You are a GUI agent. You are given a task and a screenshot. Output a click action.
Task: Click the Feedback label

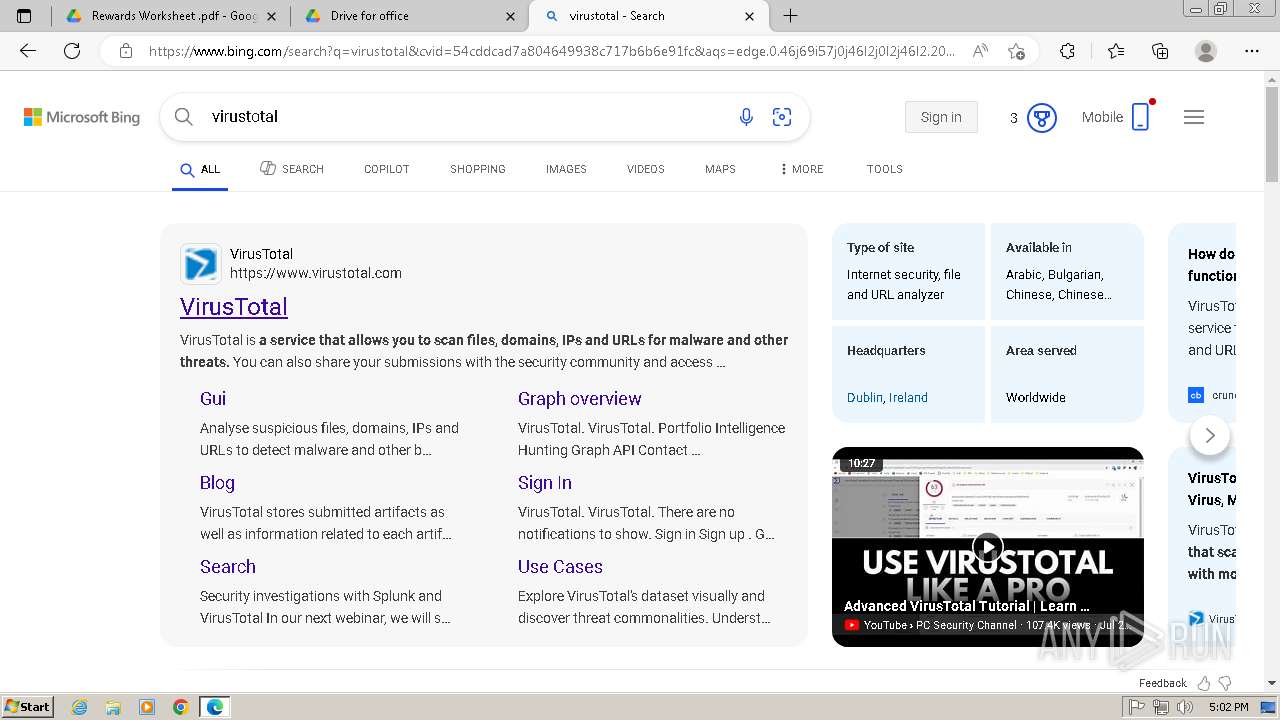pos(1162,683)
